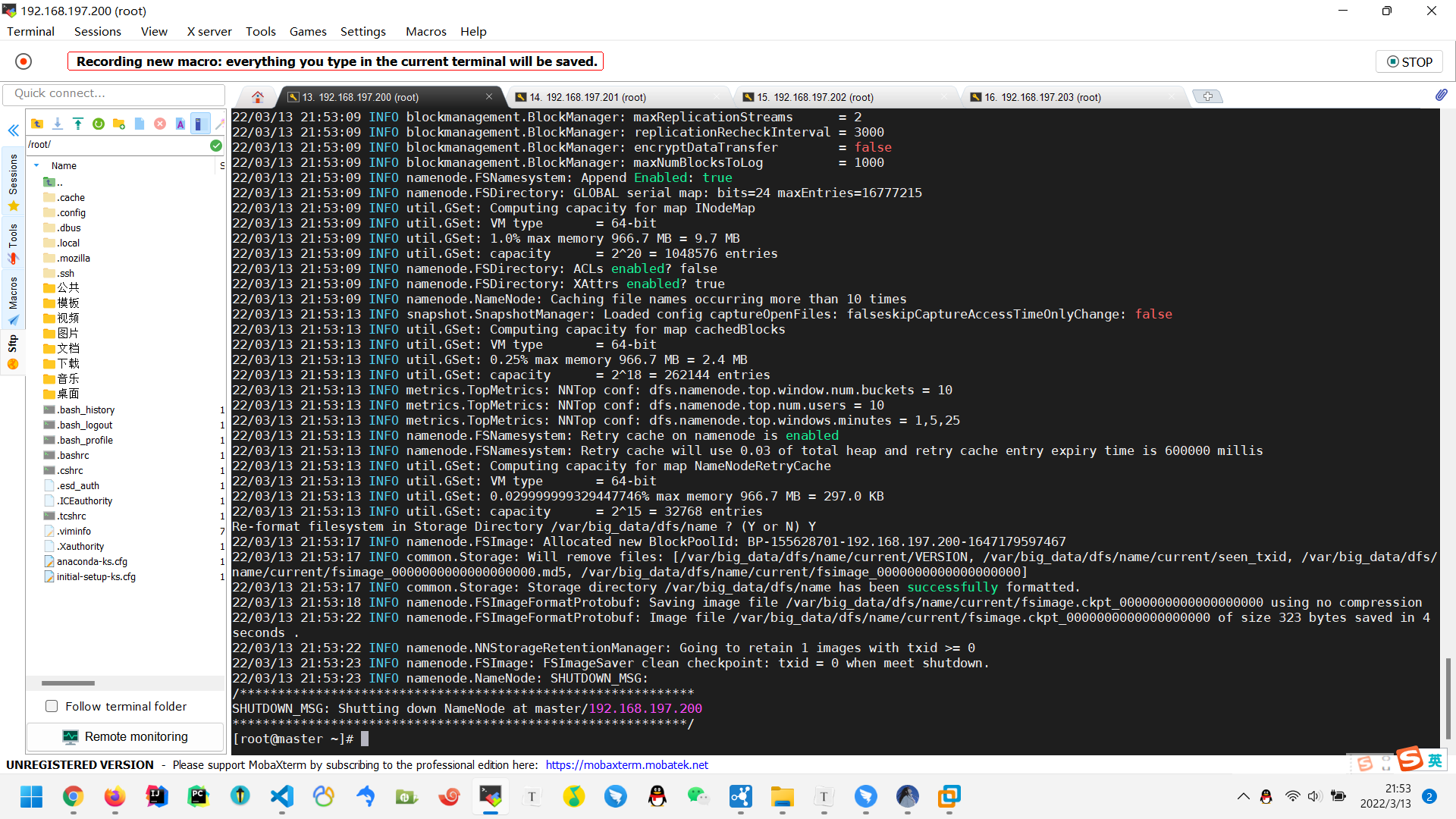This screenshot has height=819, width=1456.
Task: Open Firefox from the taskbar
Action: coord(115,796)
